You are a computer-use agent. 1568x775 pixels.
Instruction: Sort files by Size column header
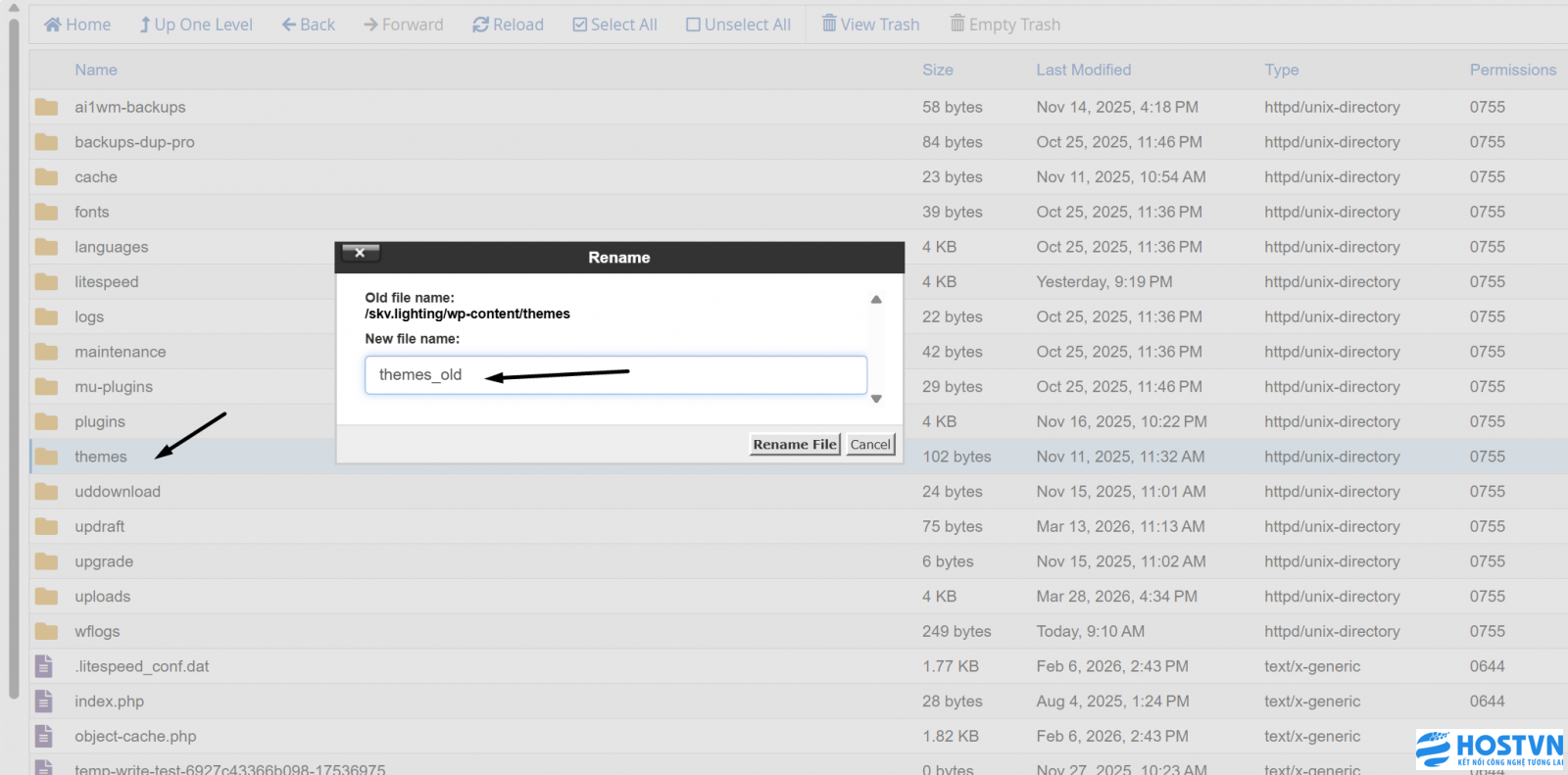tap(937, 70)
